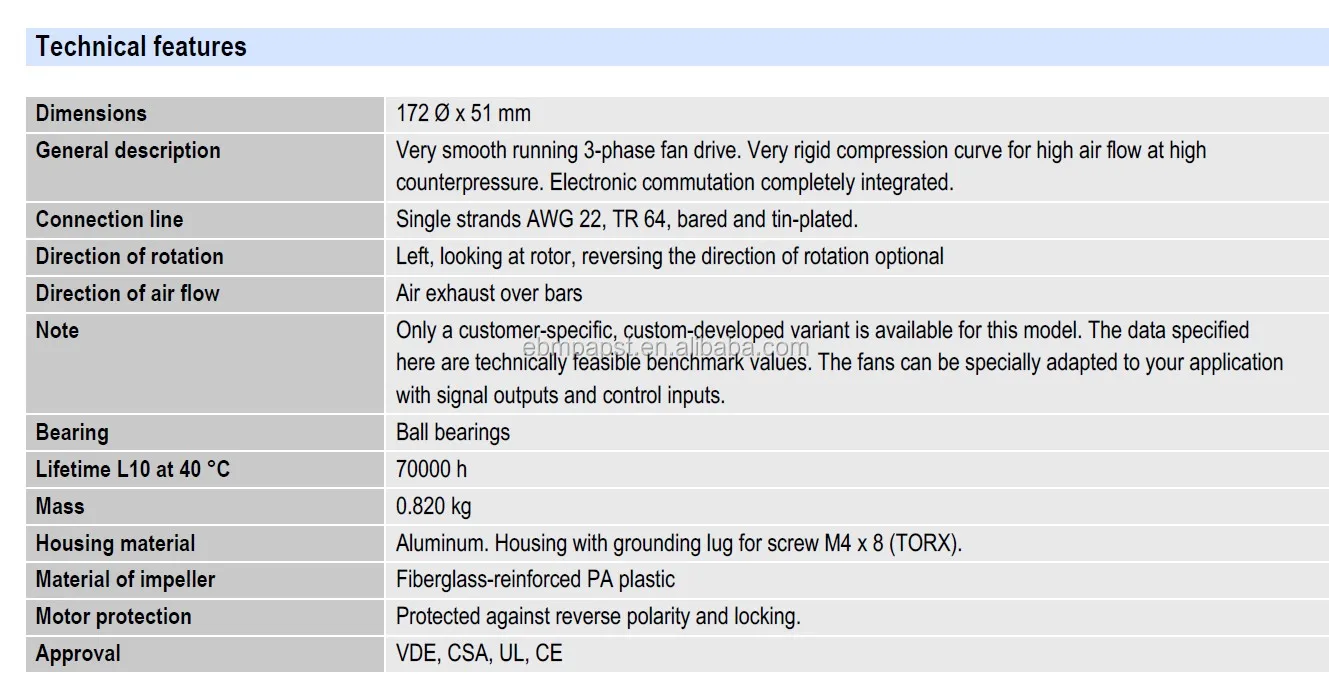Select the Note row label
This screenshot has height=695, width=1329.
tap(57, 330)
